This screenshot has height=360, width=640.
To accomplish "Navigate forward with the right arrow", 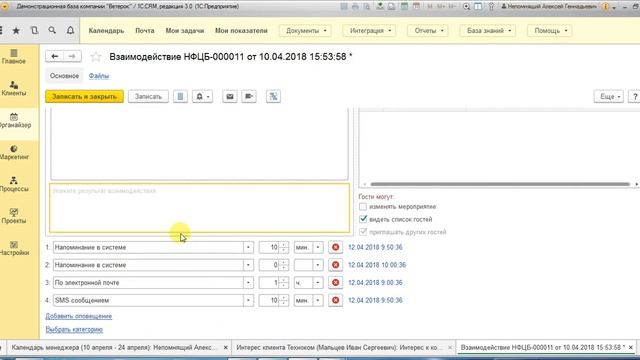I will (72, 56).
